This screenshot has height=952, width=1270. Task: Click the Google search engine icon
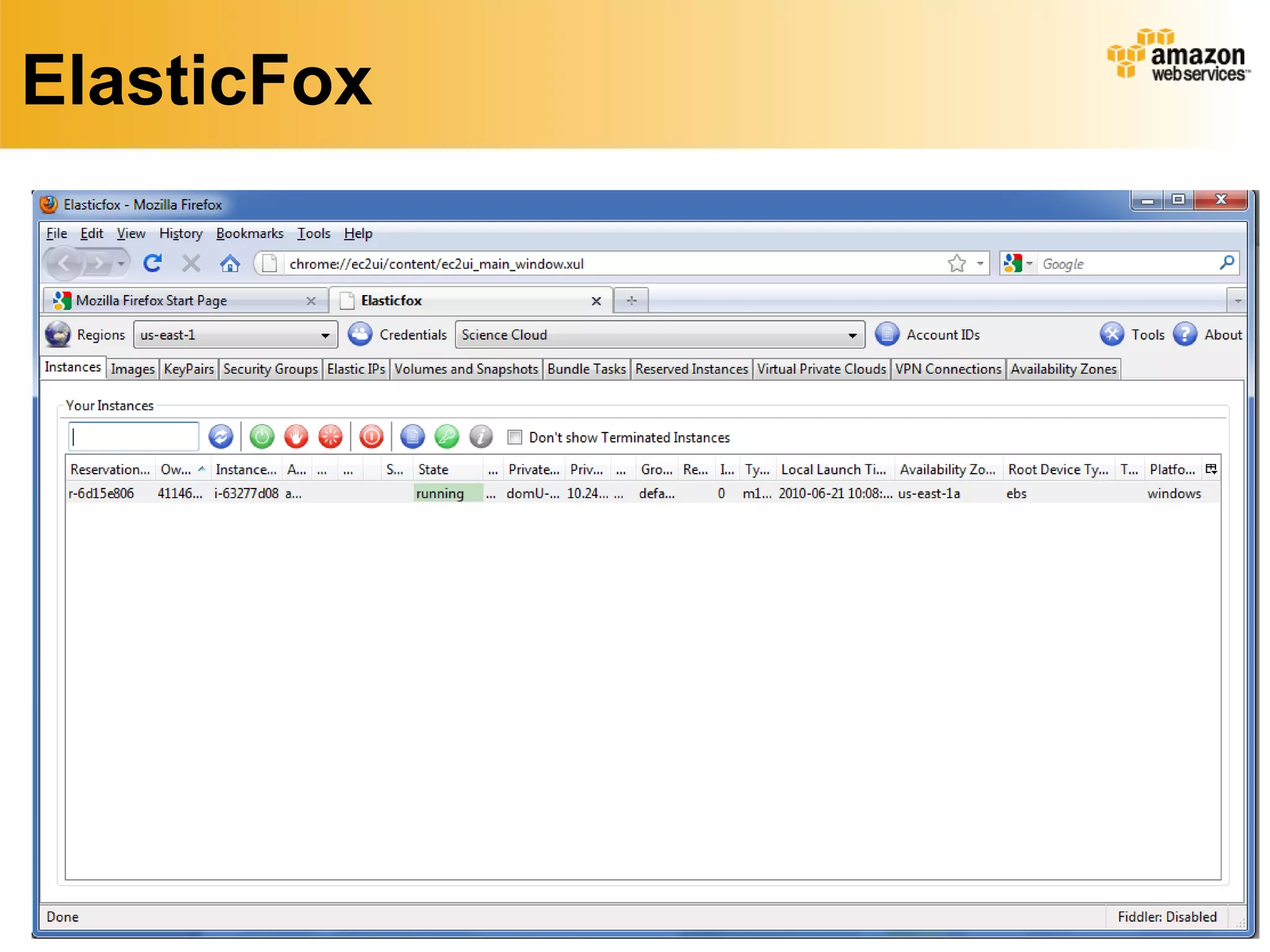click(x=1013, y=263)
